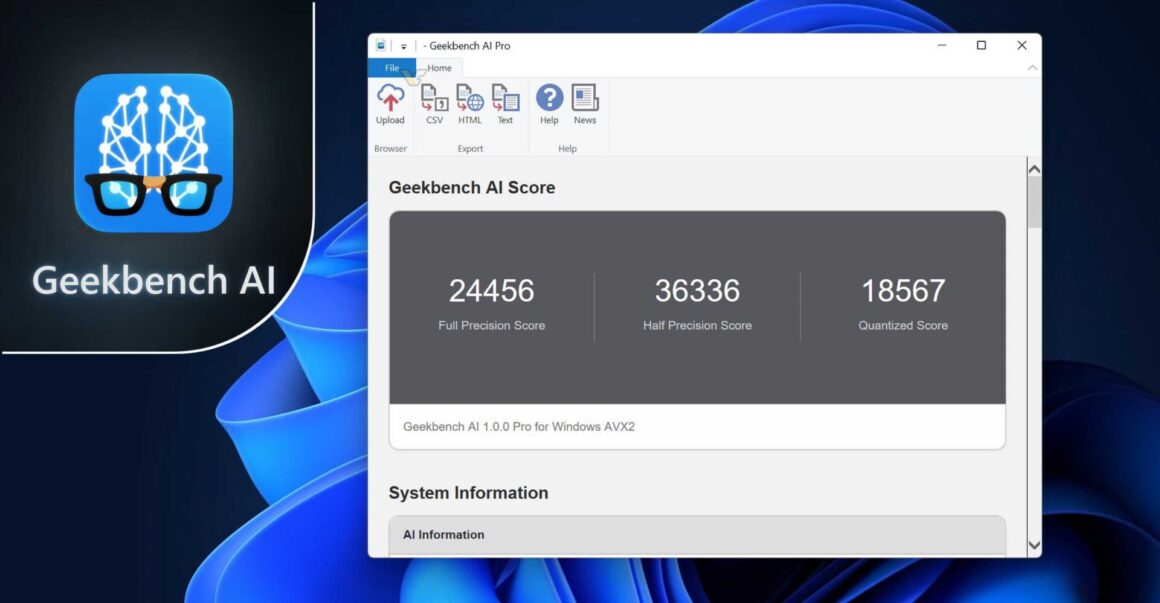The width and height of the screenshot is (1160, 603).
Task: Open the File ribbon tab
Action: [x=392, y=68]
